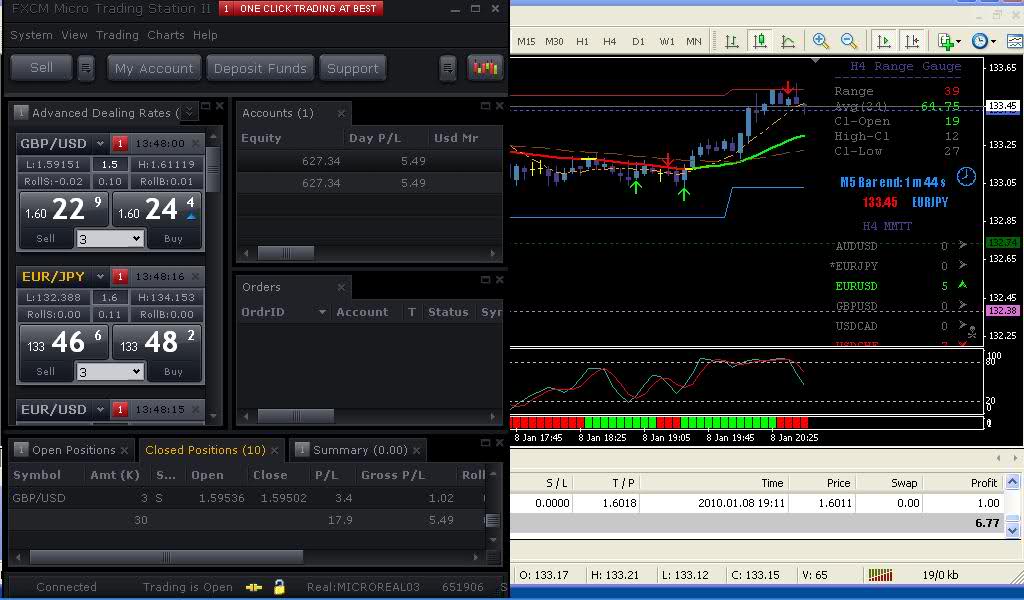This screenshot has width=1024, height=600.
Task: Toggle one-click trading red button for EUR/JPY
Action: pyautogui.click(x=120, y=276)
